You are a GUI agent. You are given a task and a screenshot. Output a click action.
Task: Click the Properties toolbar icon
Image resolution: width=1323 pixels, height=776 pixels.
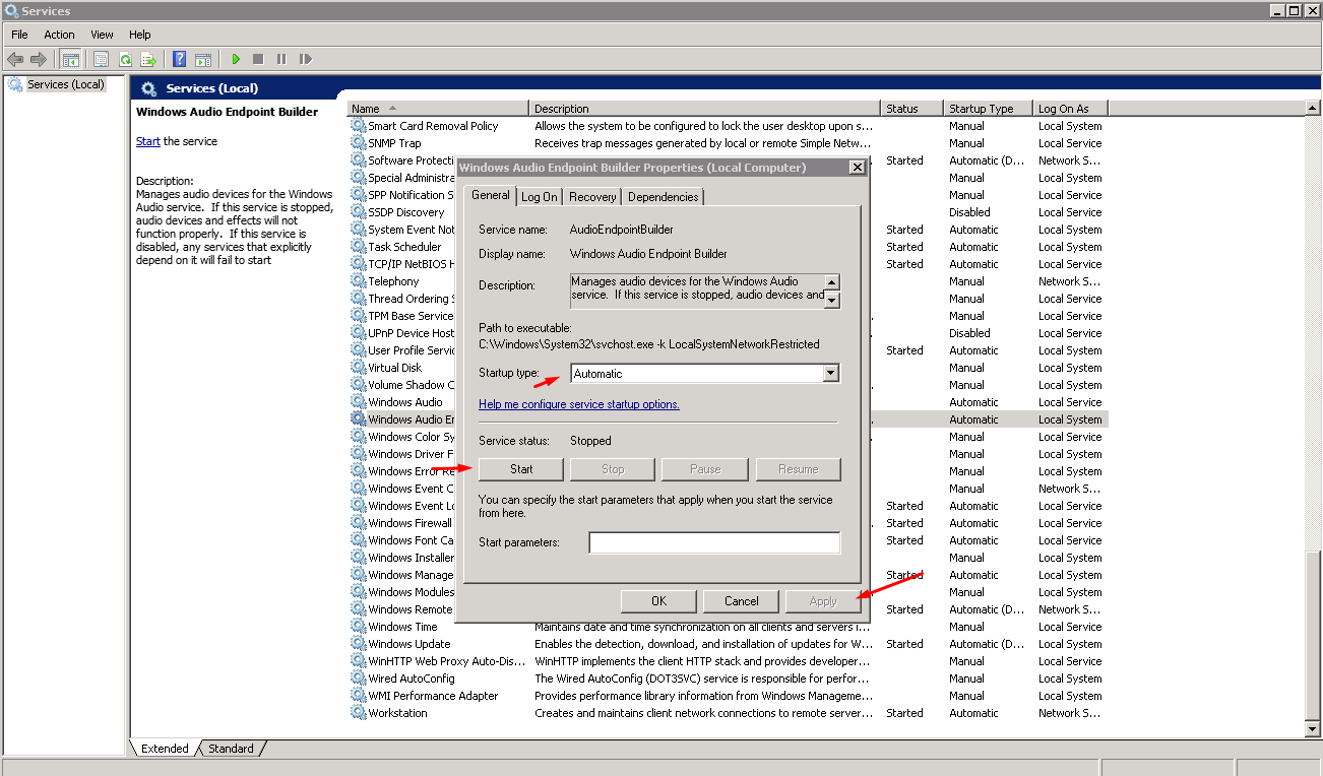coord(101,60)
